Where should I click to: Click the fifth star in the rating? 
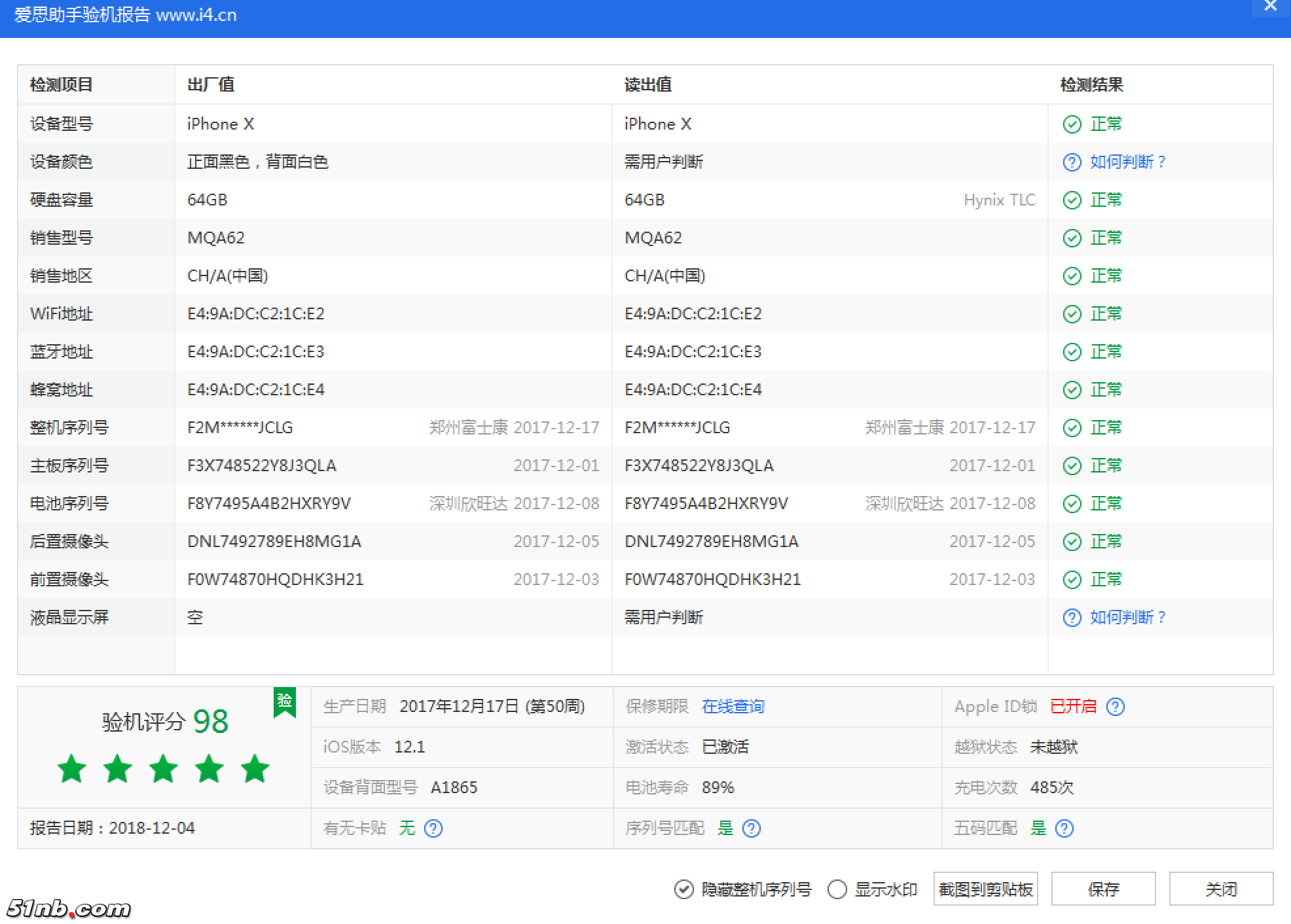pyautogui.click(x=255, y=769)
